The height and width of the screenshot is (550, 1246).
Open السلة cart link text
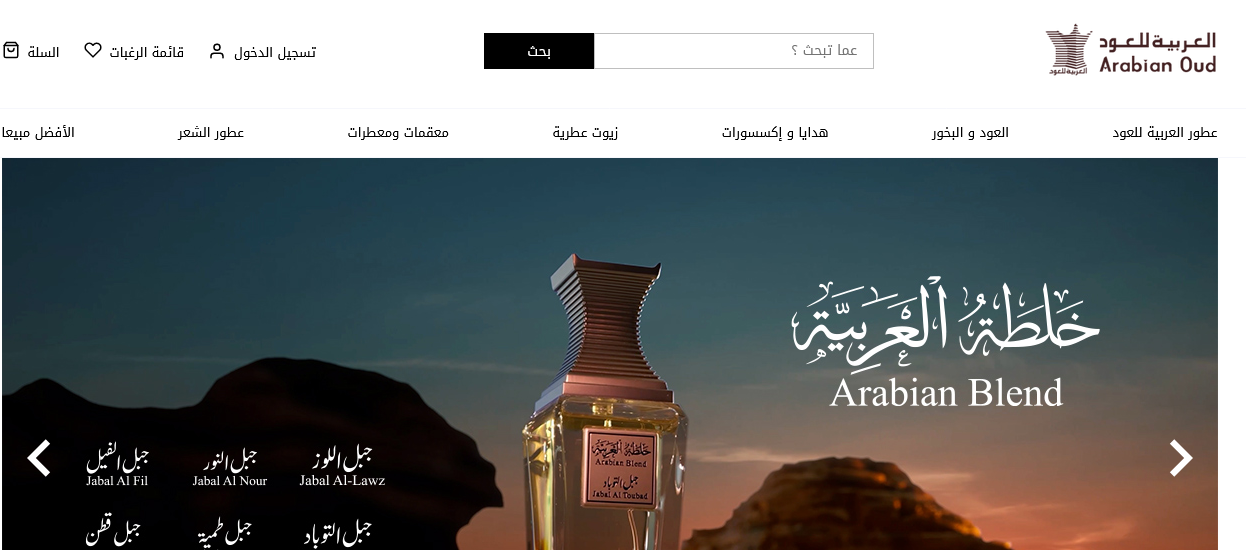[43, 52]
